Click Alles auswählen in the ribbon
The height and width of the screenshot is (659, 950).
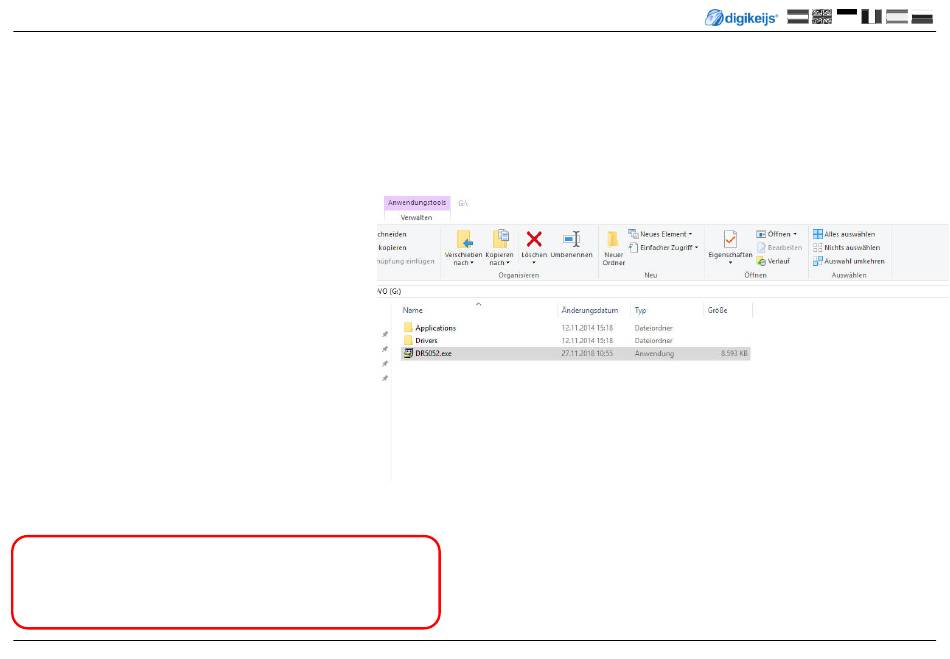(x=848, y=234)
